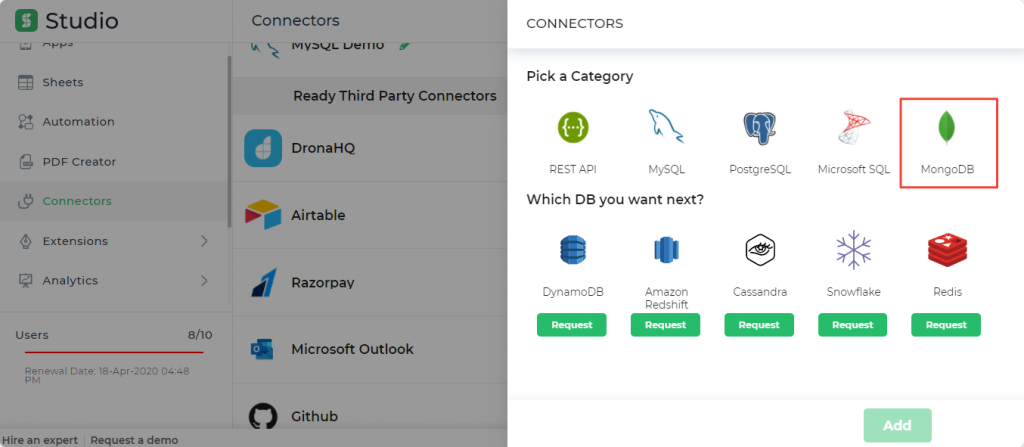Click the Hire an expert link
This screenshot has height=447, width=1024.
tap(40, 440)
